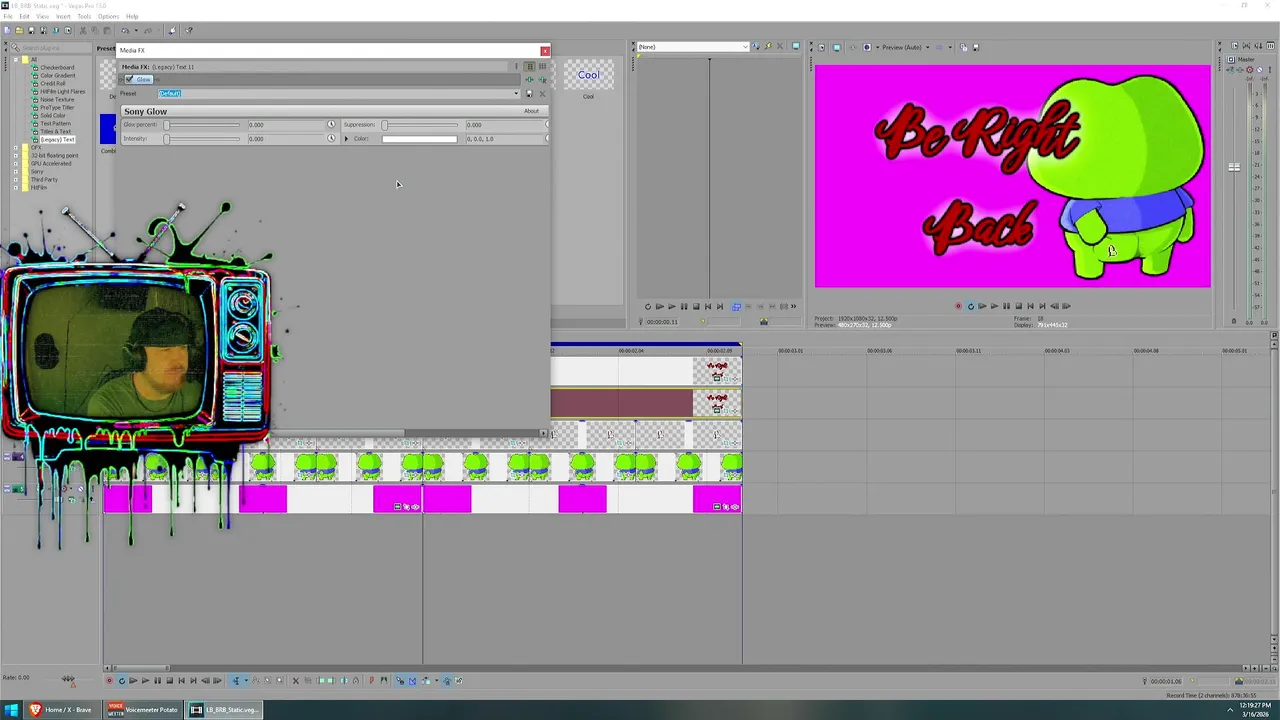Click the Plug-In Chain icon in Media FX
The image size is (1280, 720).
click(x=529, y=80)
